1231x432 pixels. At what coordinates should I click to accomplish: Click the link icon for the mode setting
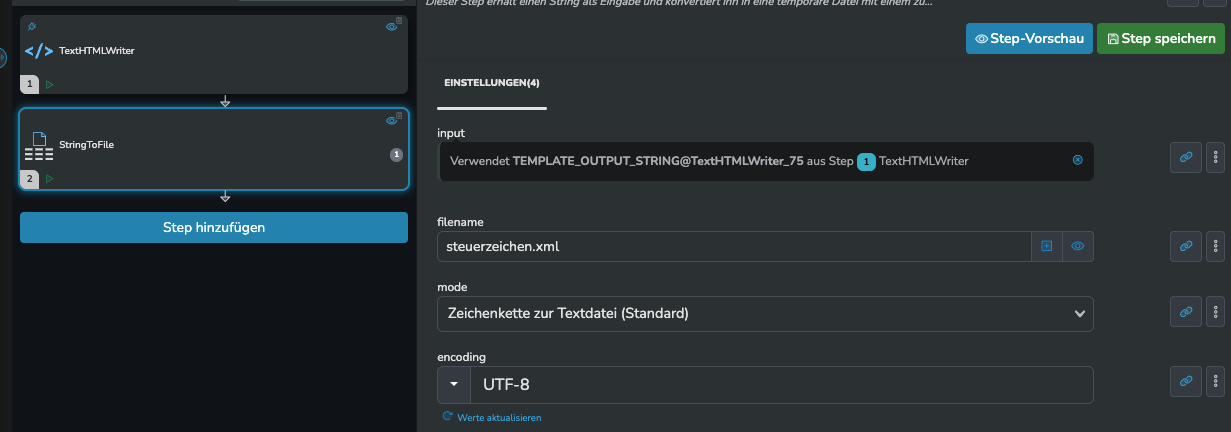1186,312
